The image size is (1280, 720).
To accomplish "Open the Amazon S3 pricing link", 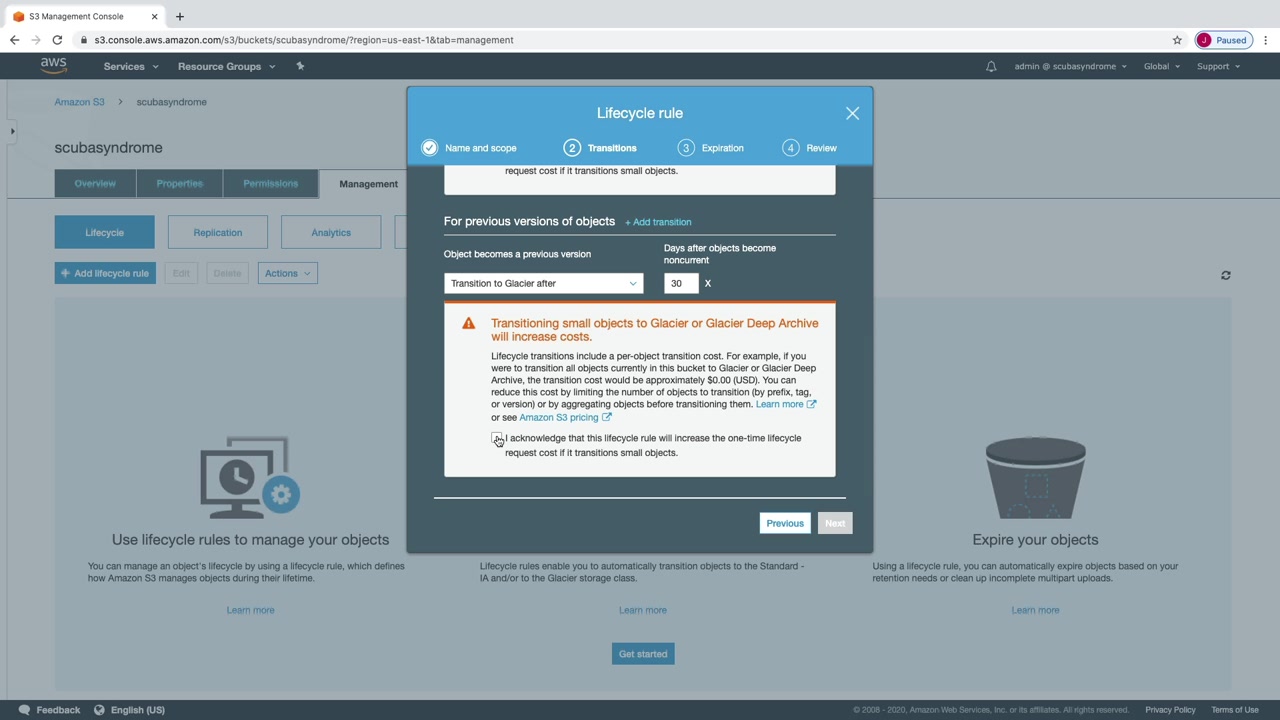I will 565,417.
